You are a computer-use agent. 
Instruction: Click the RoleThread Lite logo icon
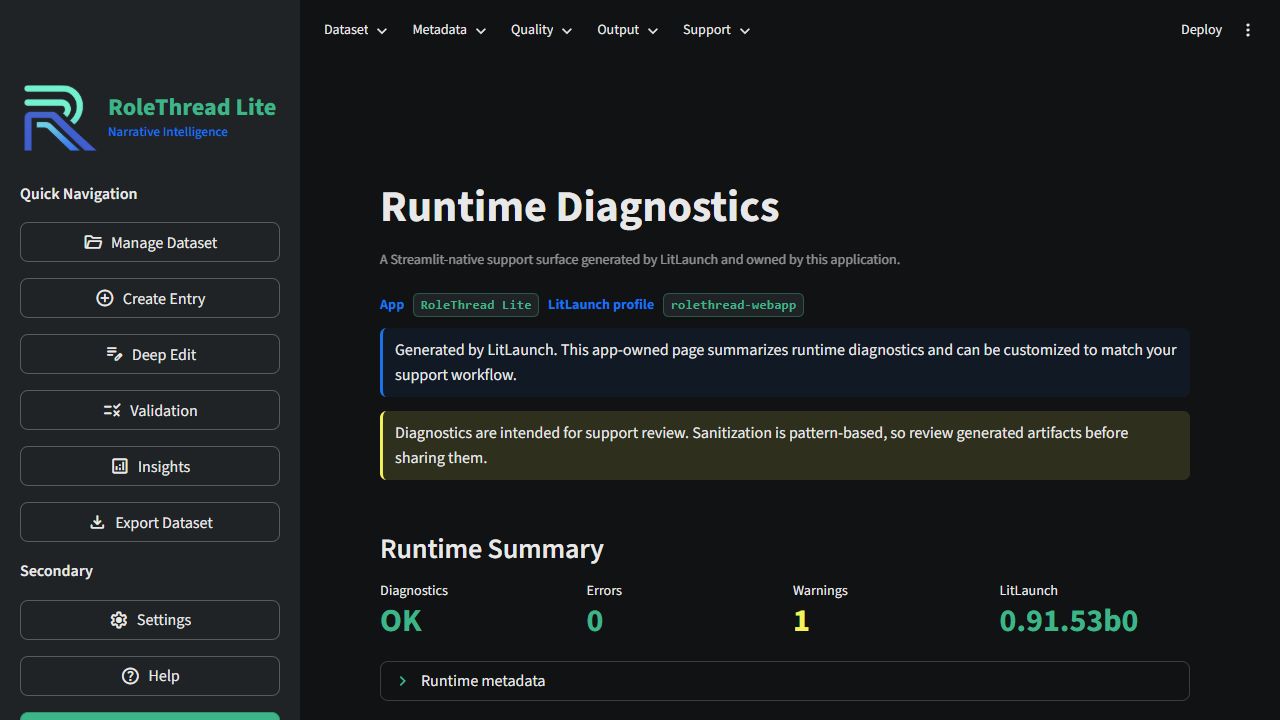[59, 118]
